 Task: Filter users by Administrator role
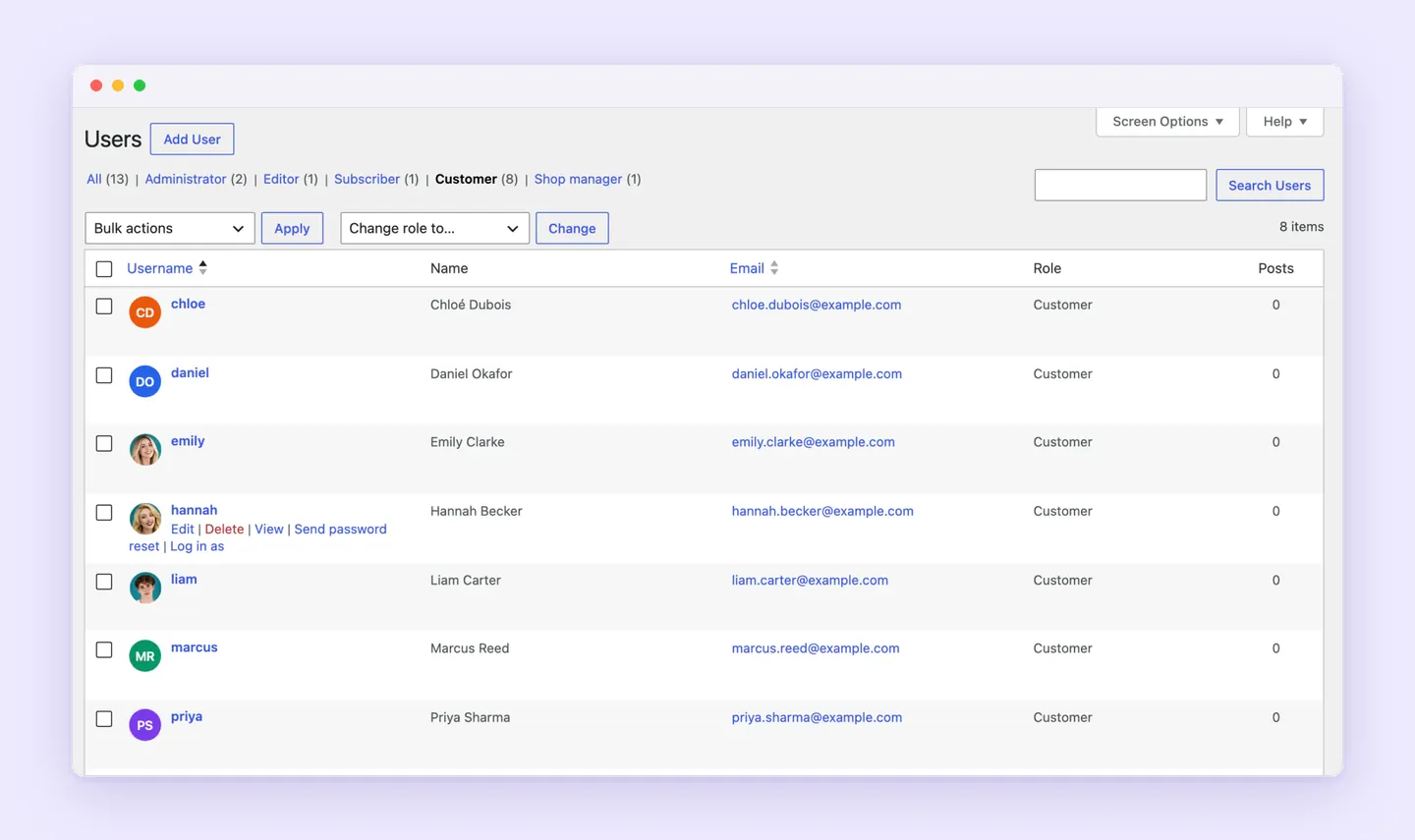tap(186, 179)
